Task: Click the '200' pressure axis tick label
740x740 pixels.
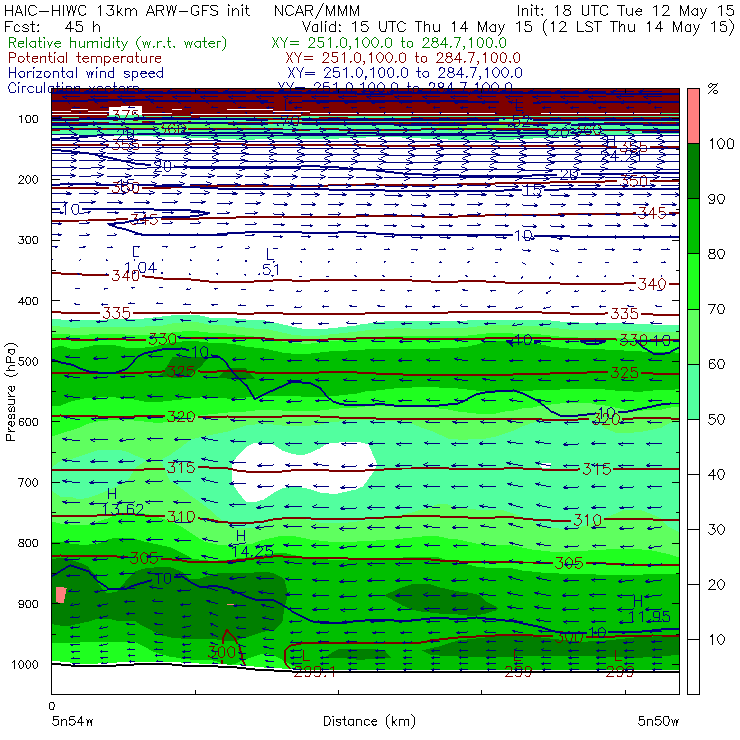Action: (28, 180)
